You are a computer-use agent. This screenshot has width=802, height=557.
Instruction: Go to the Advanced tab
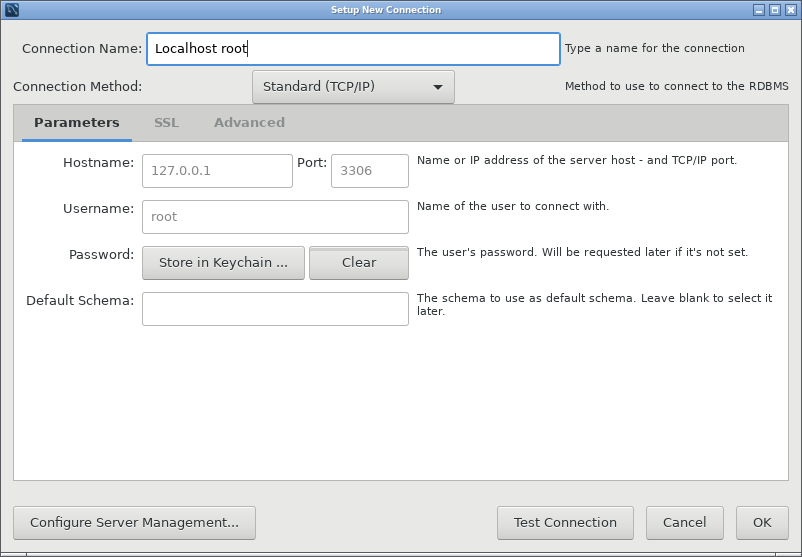[x=249, y=123]
